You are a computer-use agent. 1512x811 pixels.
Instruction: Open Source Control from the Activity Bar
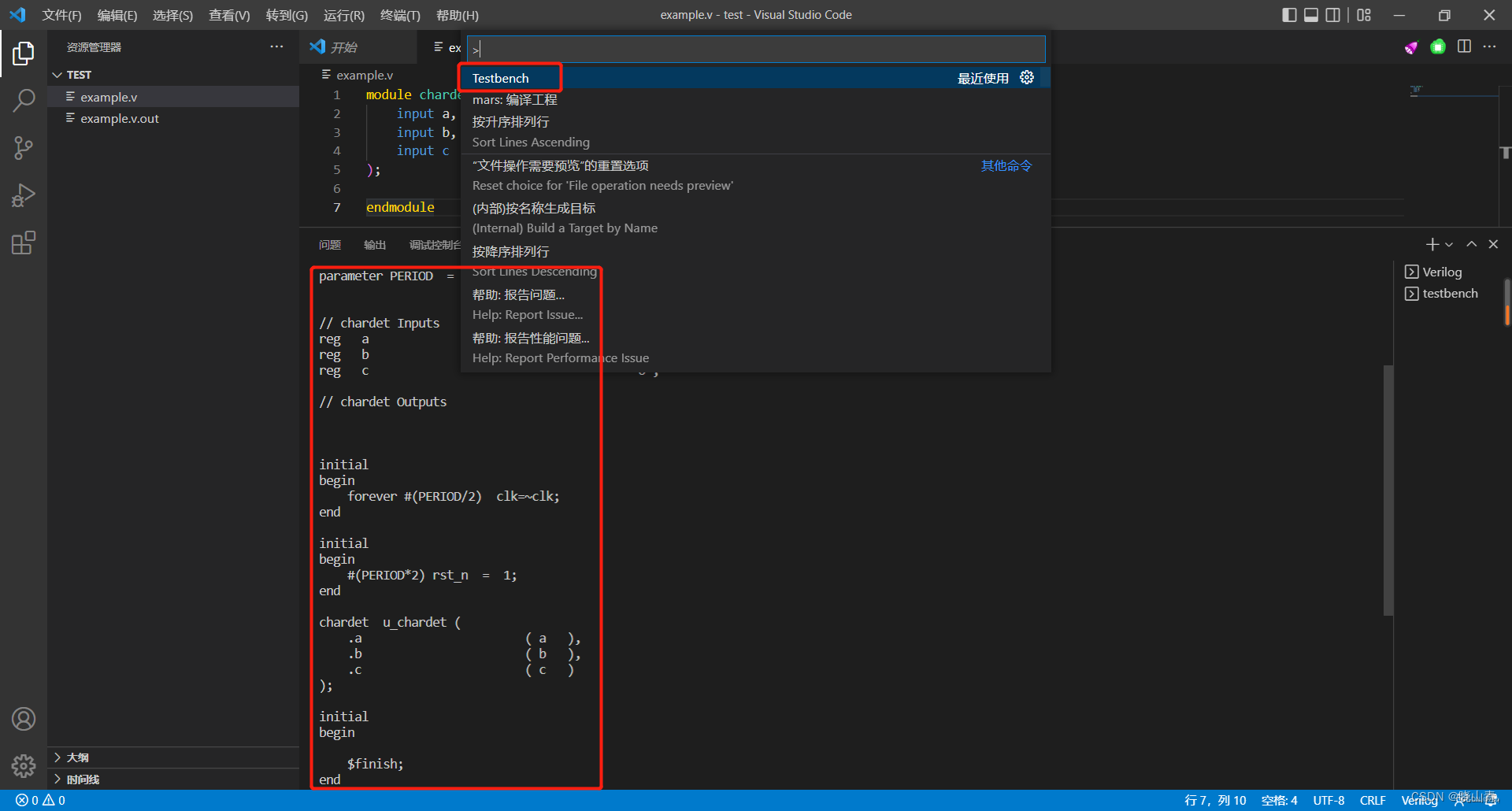click(x=23, y=148)
